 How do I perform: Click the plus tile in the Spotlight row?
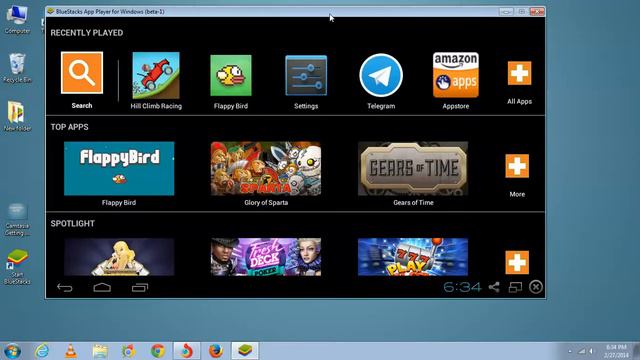[517, 262]
